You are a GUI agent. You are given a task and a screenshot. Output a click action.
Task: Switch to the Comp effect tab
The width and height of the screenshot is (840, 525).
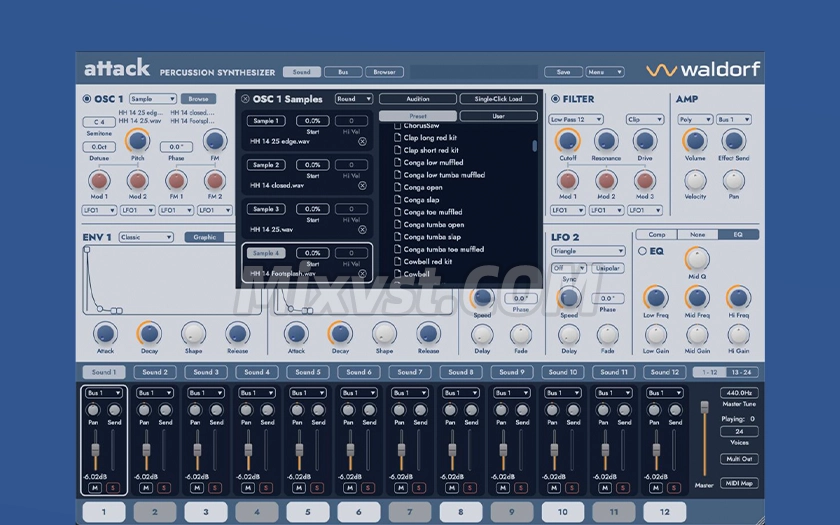tap(657, 235)
